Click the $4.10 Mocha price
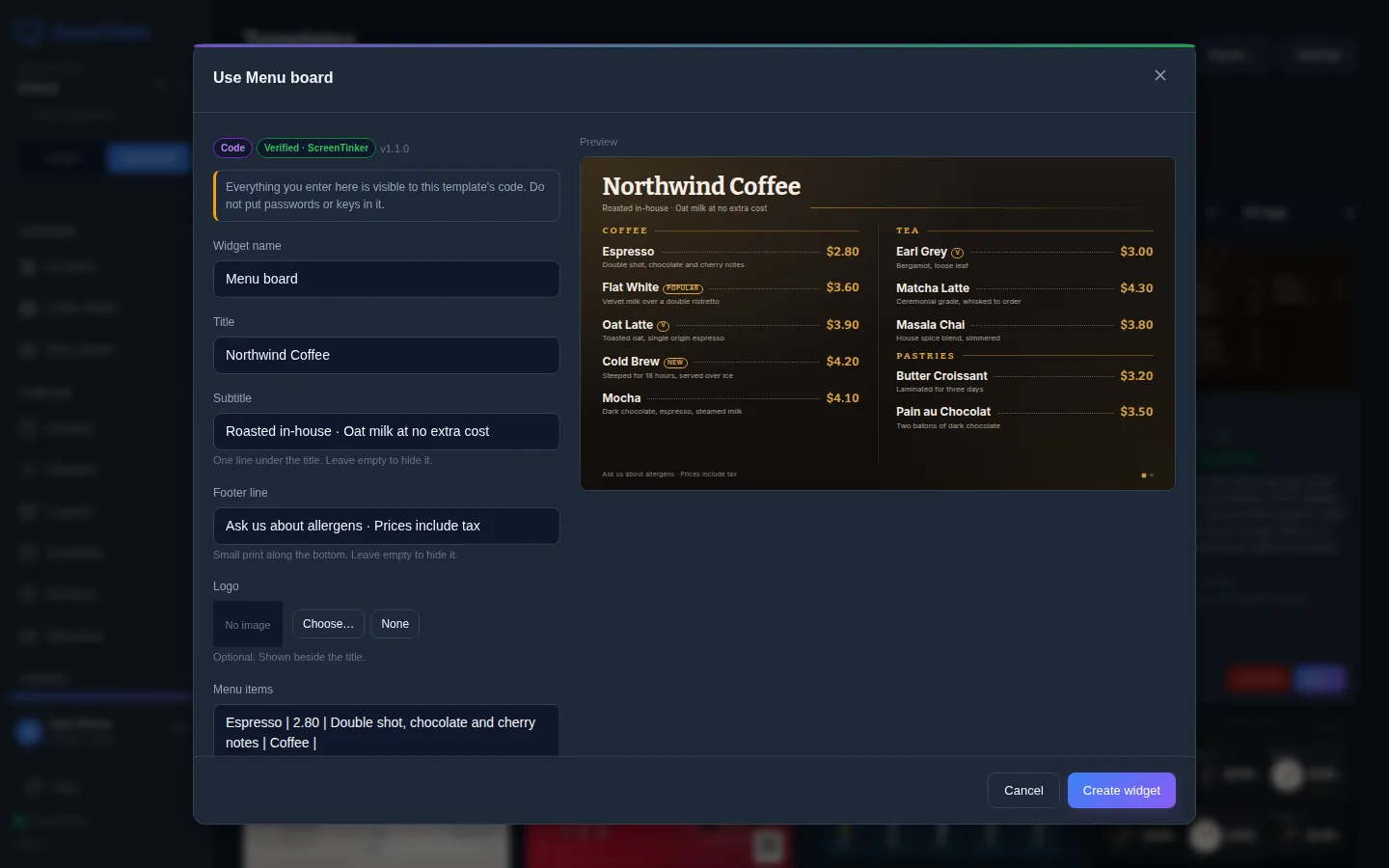Screen dimensions: 1389x868 (842, 398)
